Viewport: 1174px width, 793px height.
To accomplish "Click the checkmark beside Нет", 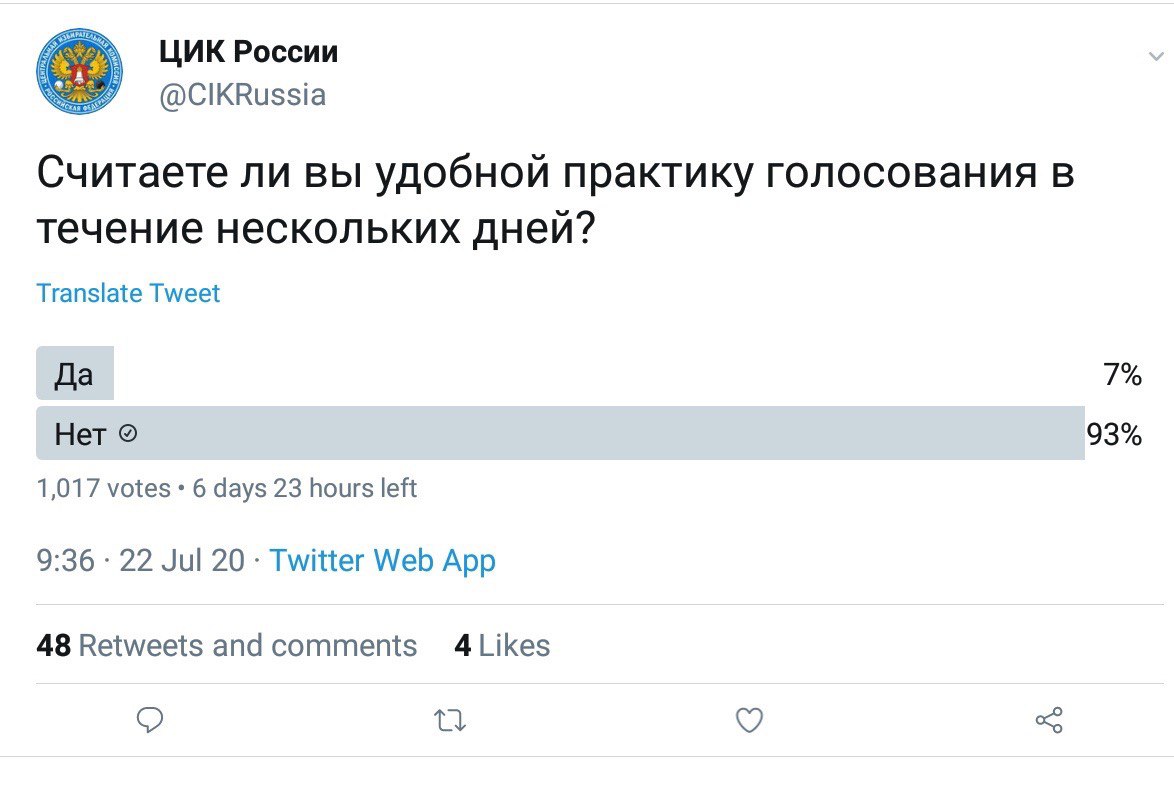I will [x=128, y=434].
